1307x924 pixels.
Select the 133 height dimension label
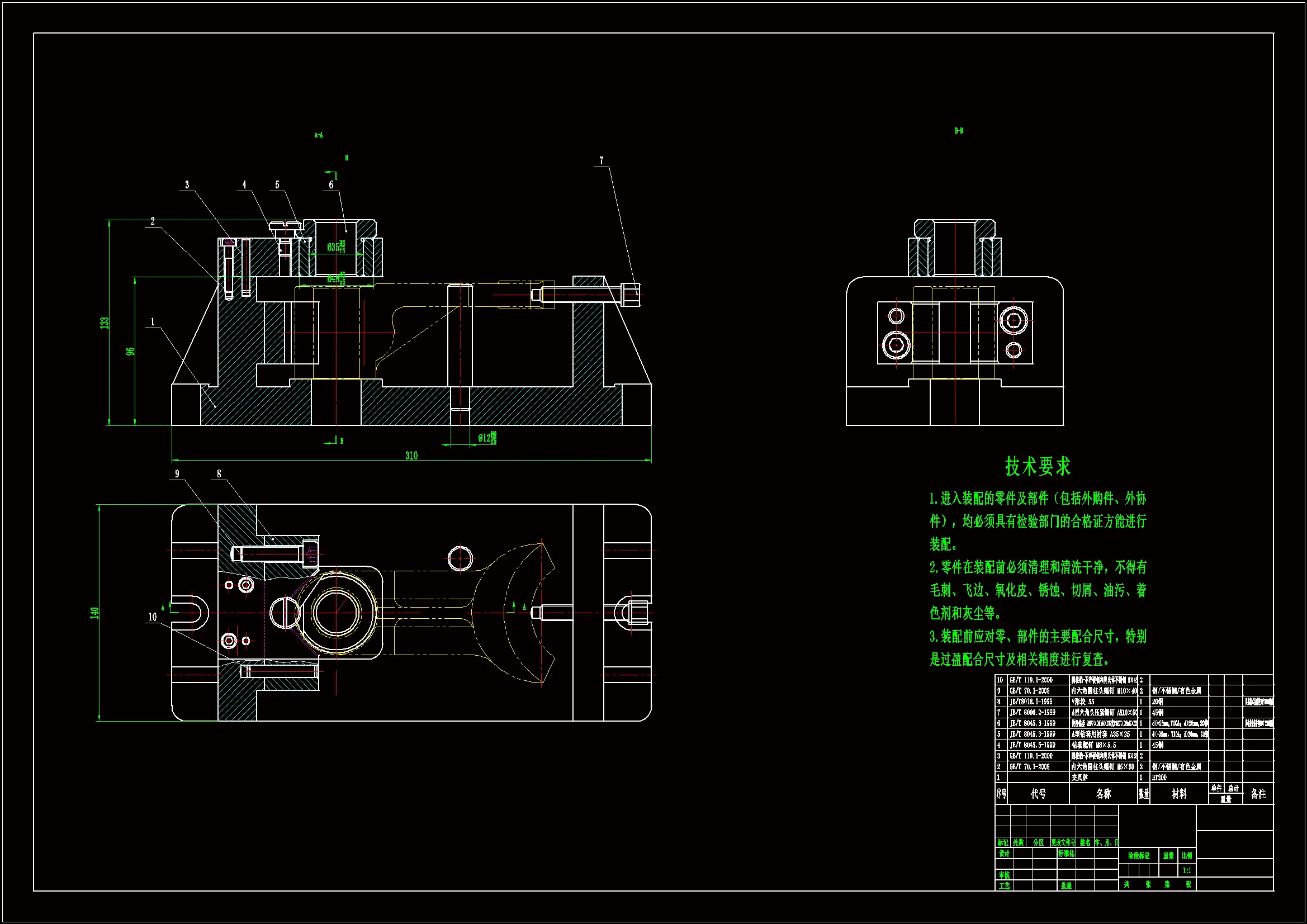104,322
